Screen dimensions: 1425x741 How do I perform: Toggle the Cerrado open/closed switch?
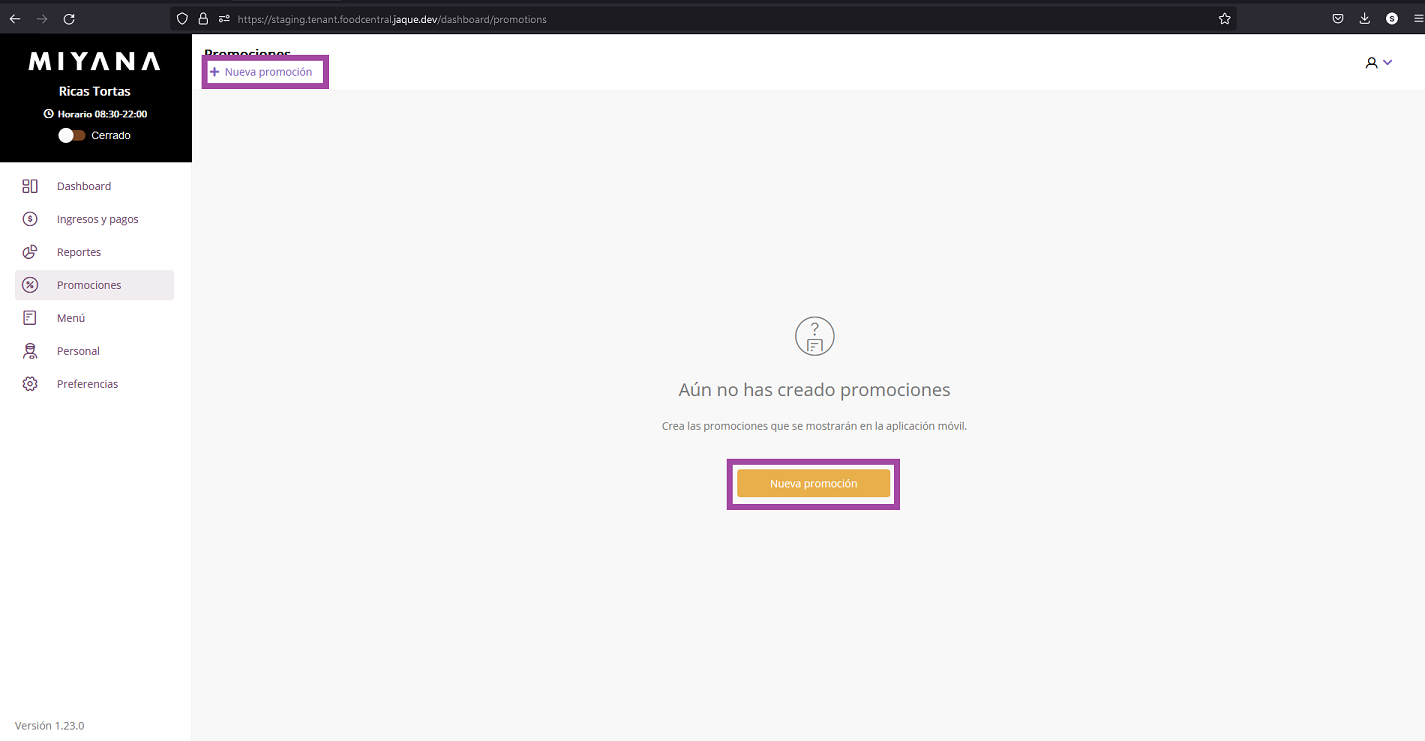pyautogui.click(x=72, y=135)
